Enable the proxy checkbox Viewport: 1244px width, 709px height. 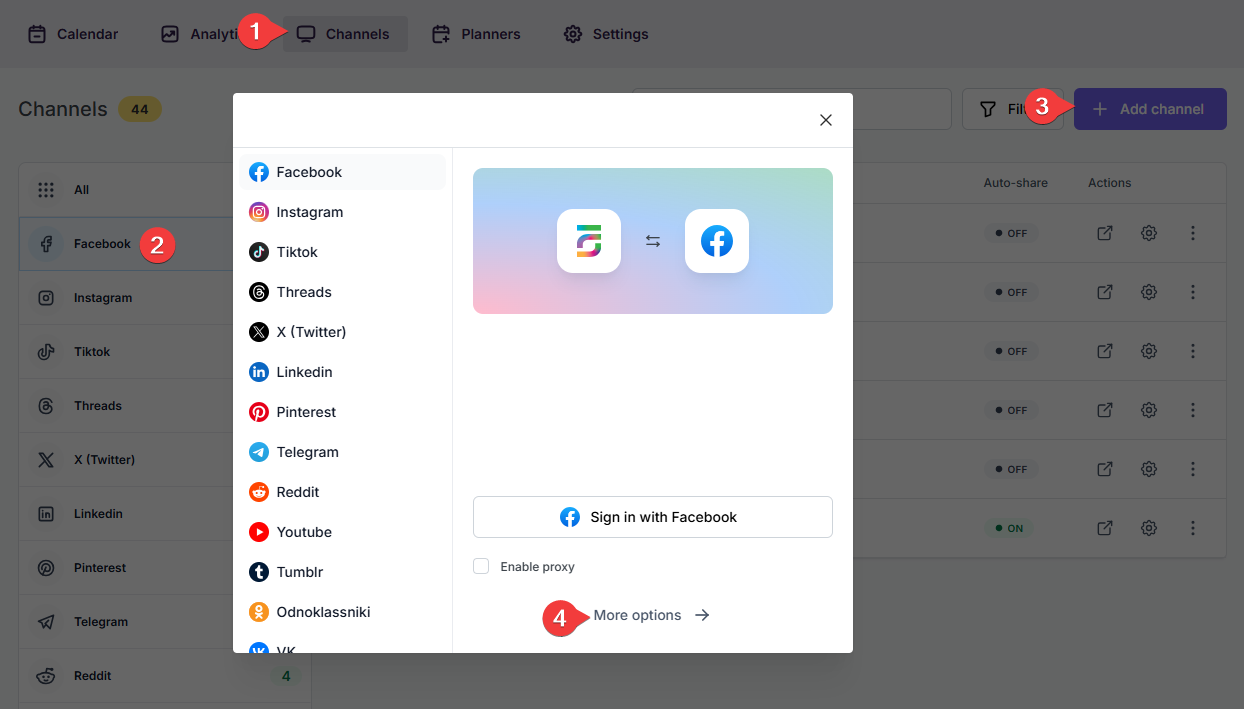481,566
